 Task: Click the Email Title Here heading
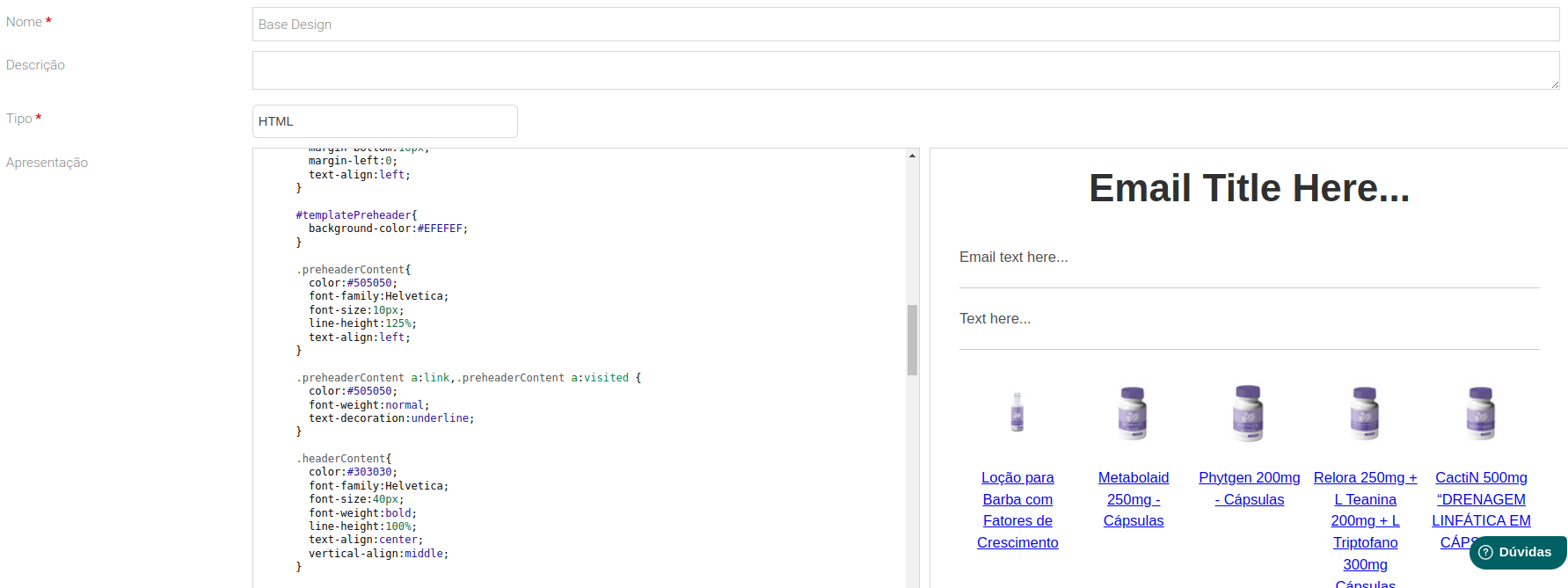coord(1249,188)
